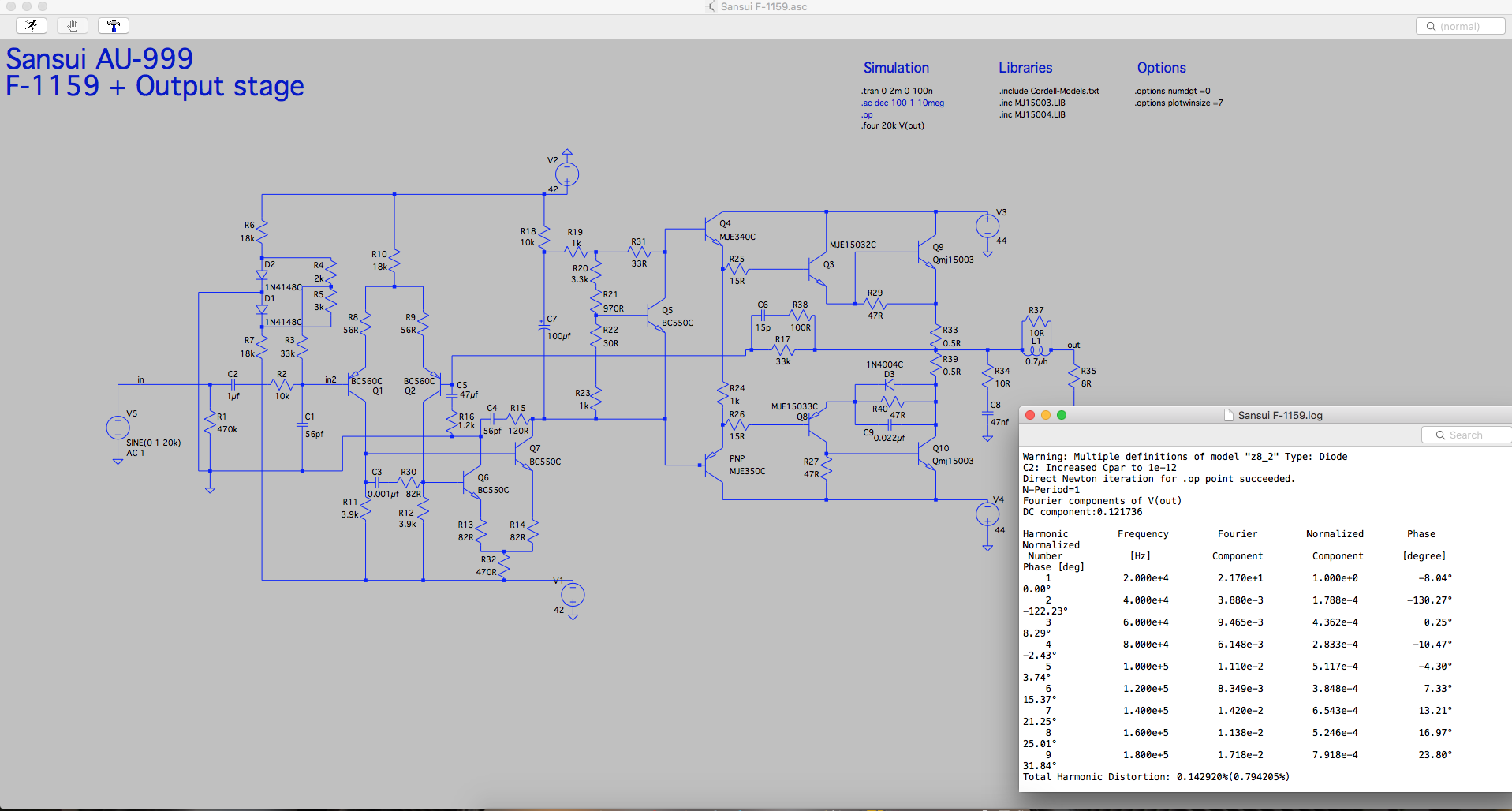This screenshot has height=811, width=1512.
Task: Click the log file document icon in title
Action: pos(1229,415)
